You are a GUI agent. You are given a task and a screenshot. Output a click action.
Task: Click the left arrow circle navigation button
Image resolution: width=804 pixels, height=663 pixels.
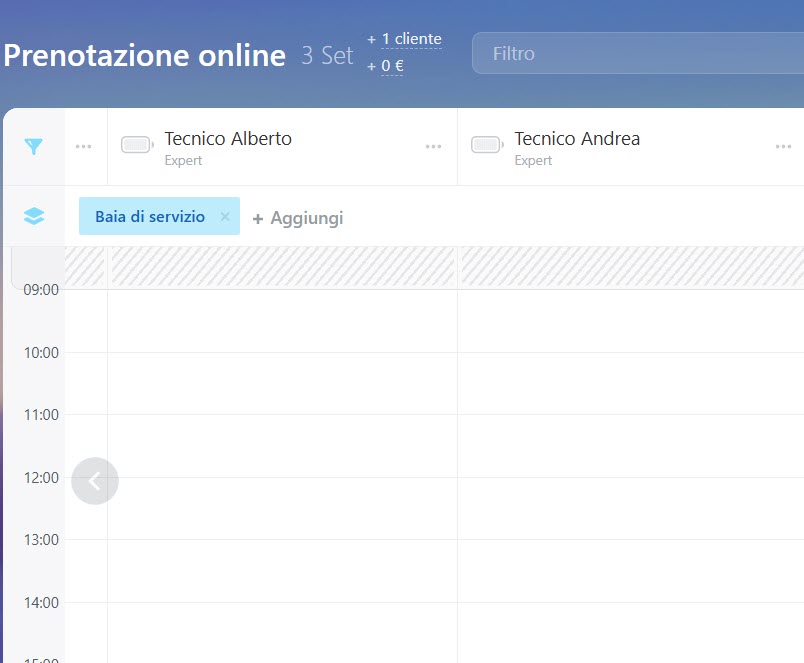[x=95, y=481]
